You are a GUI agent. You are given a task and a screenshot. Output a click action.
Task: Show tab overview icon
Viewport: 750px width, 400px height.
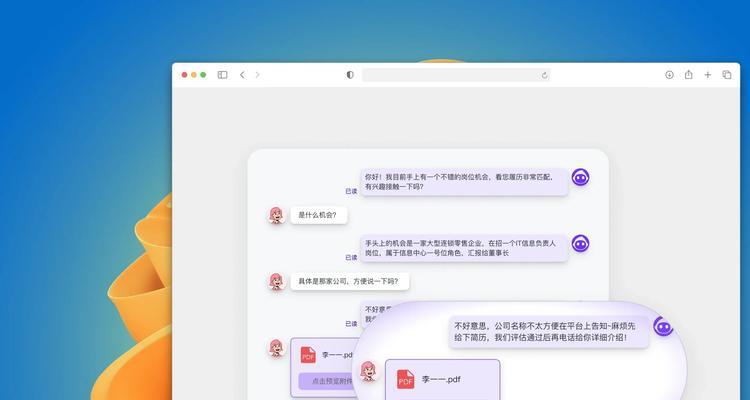[727, 75]
